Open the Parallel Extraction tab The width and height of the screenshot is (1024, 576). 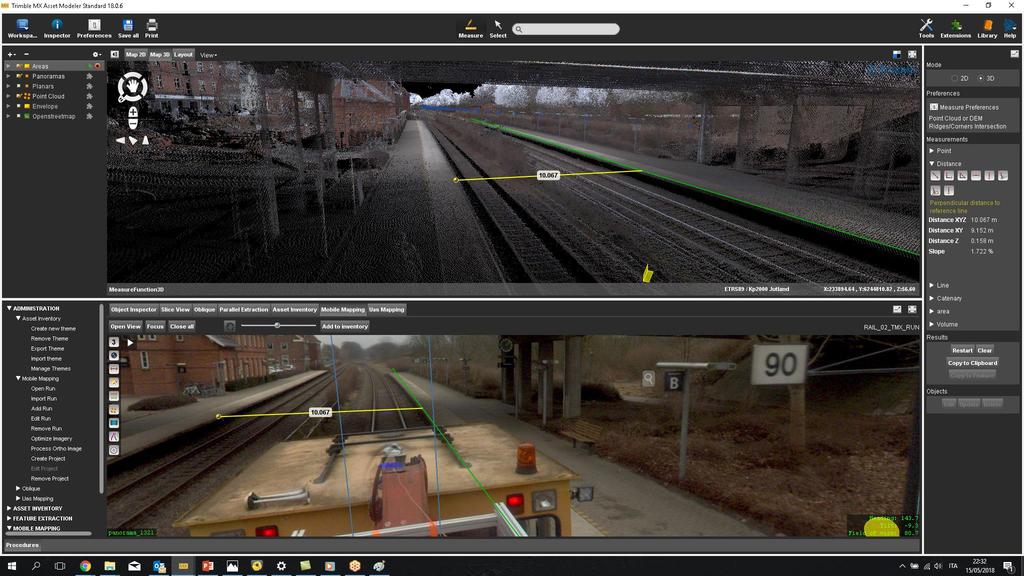pos(244,310)
